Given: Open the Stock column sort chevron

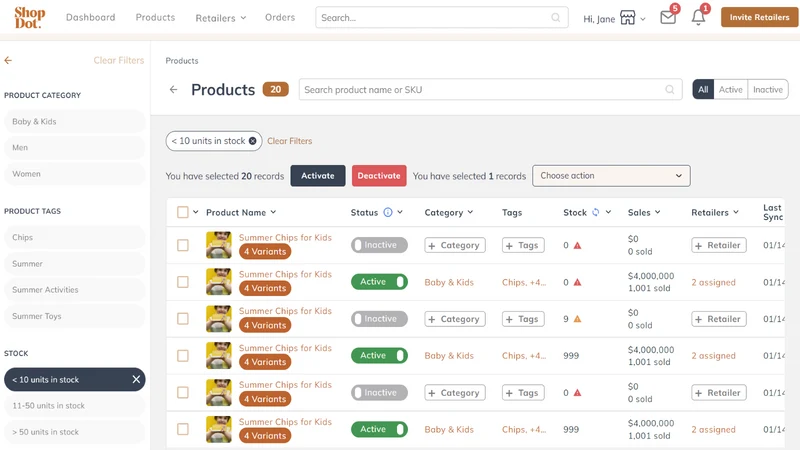Looking at the screenshot, I should click(608, 212).
